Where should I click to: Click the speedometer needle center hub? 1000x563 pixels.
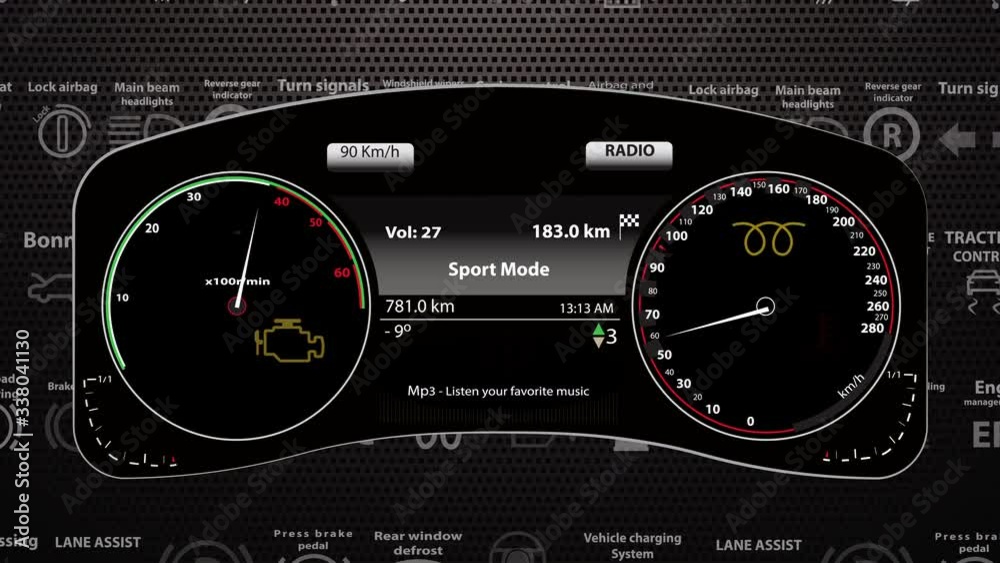pyautogui.click(x=765, y=307)
